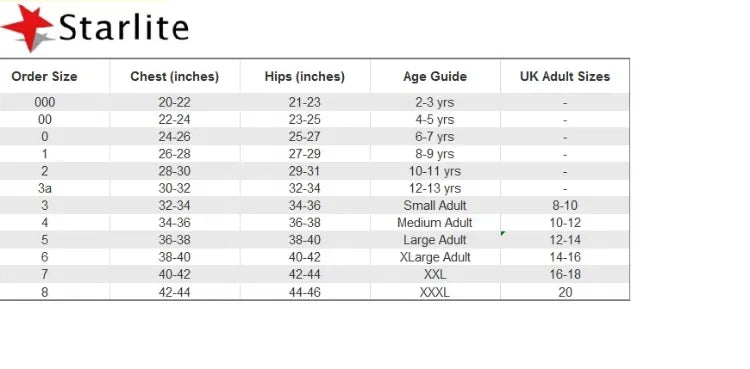750x369 pixels.
Task: Click the red Starlite star logo
Action: [x=27, y=27]
